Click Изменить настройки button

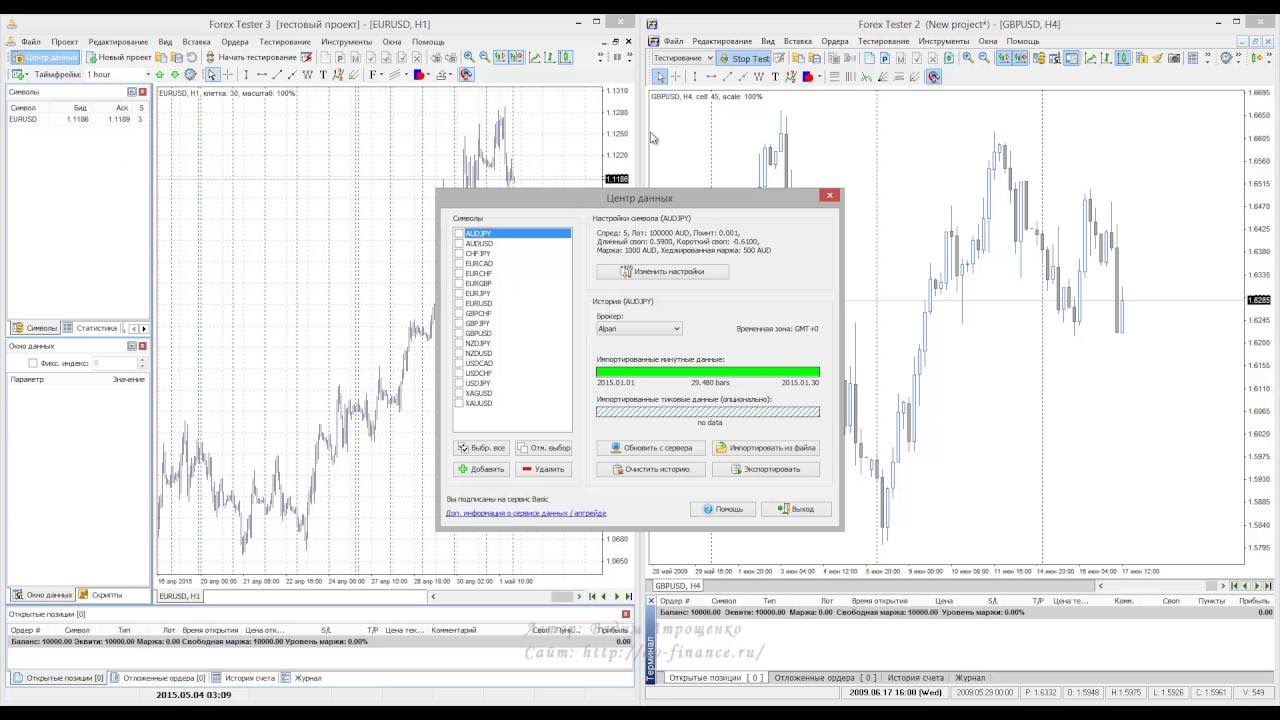tap(662, 271)
